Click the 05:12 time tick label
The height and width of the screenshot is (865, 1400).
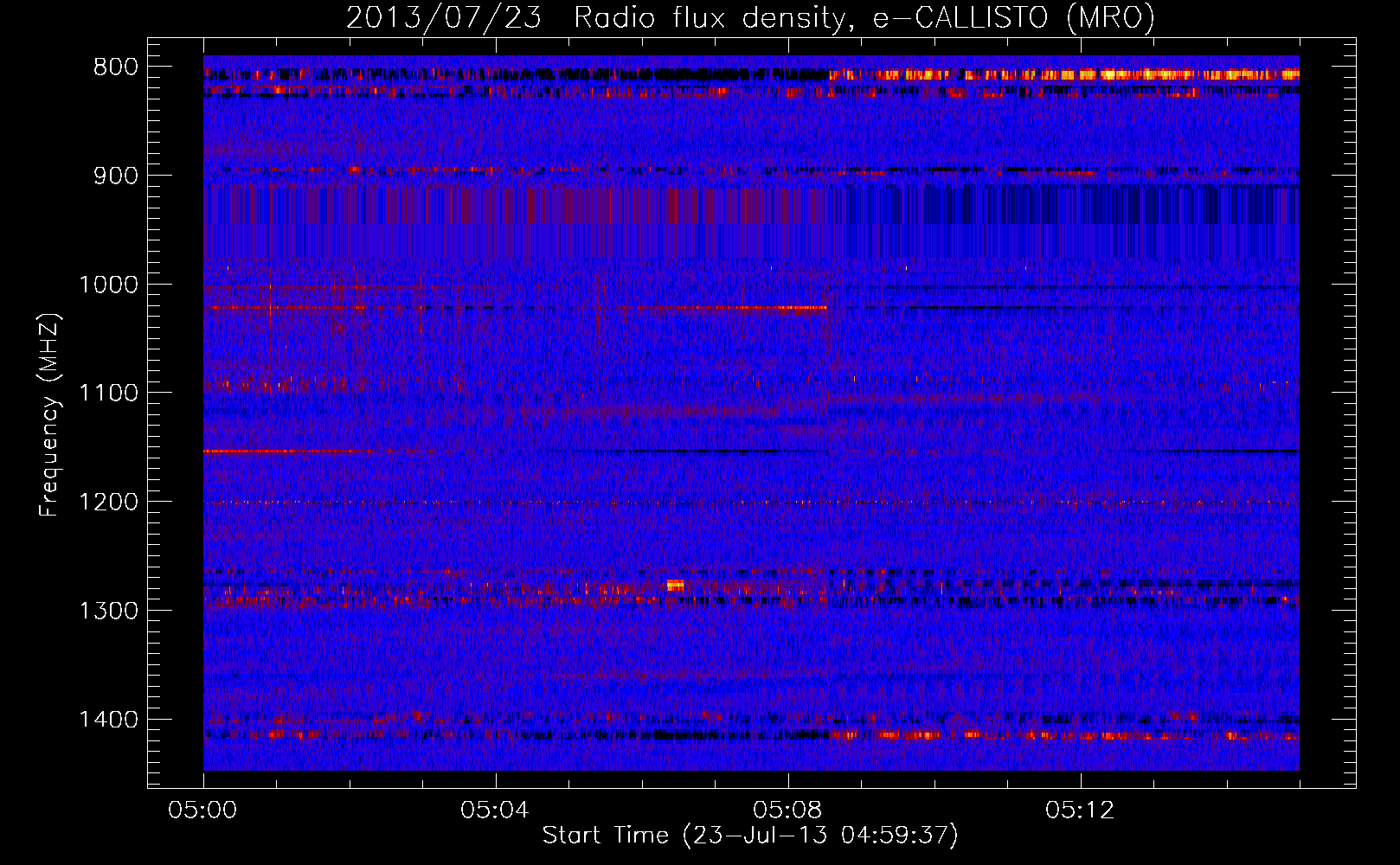1081,811
